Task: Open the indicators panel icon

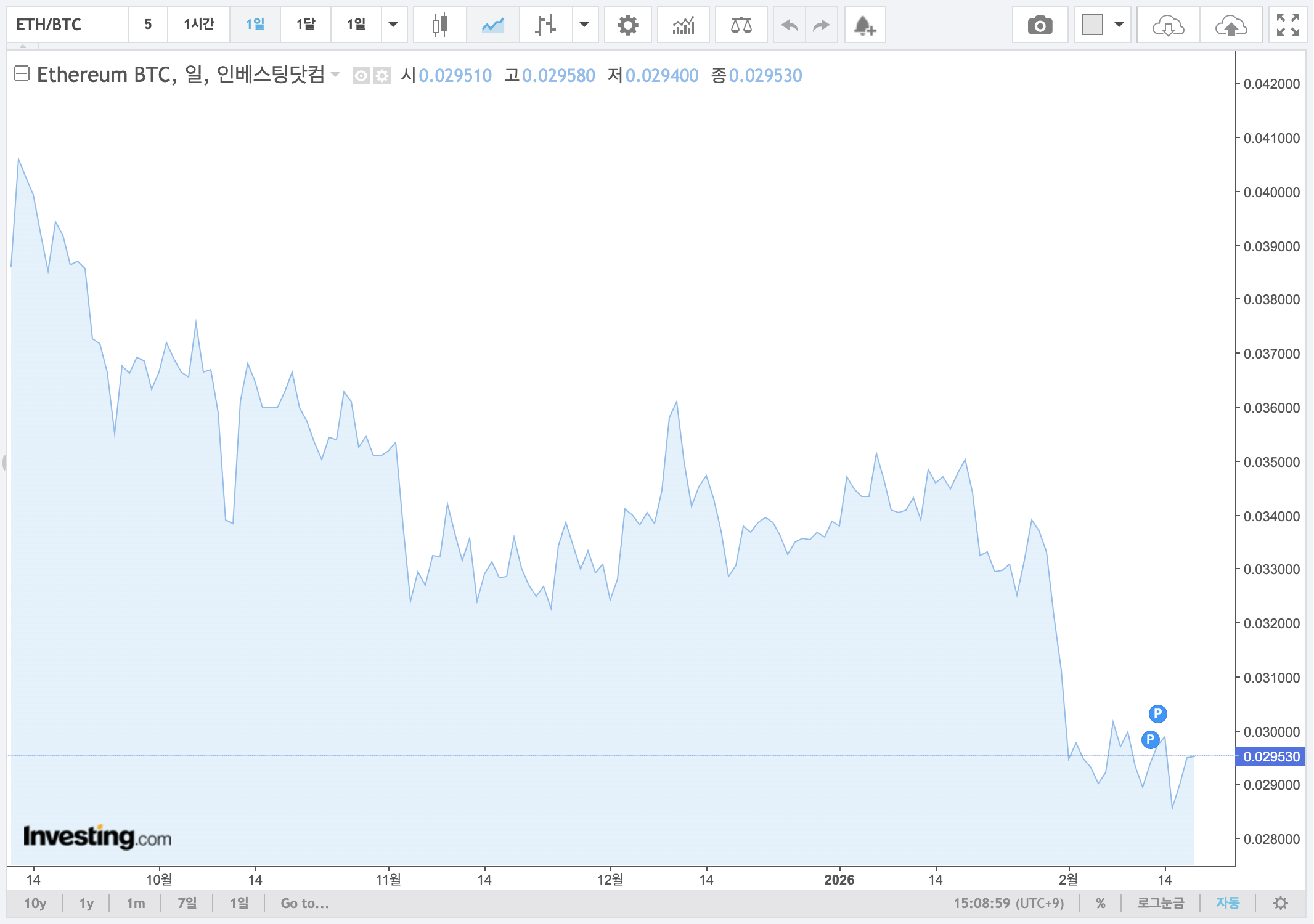Action: (684, 25)
